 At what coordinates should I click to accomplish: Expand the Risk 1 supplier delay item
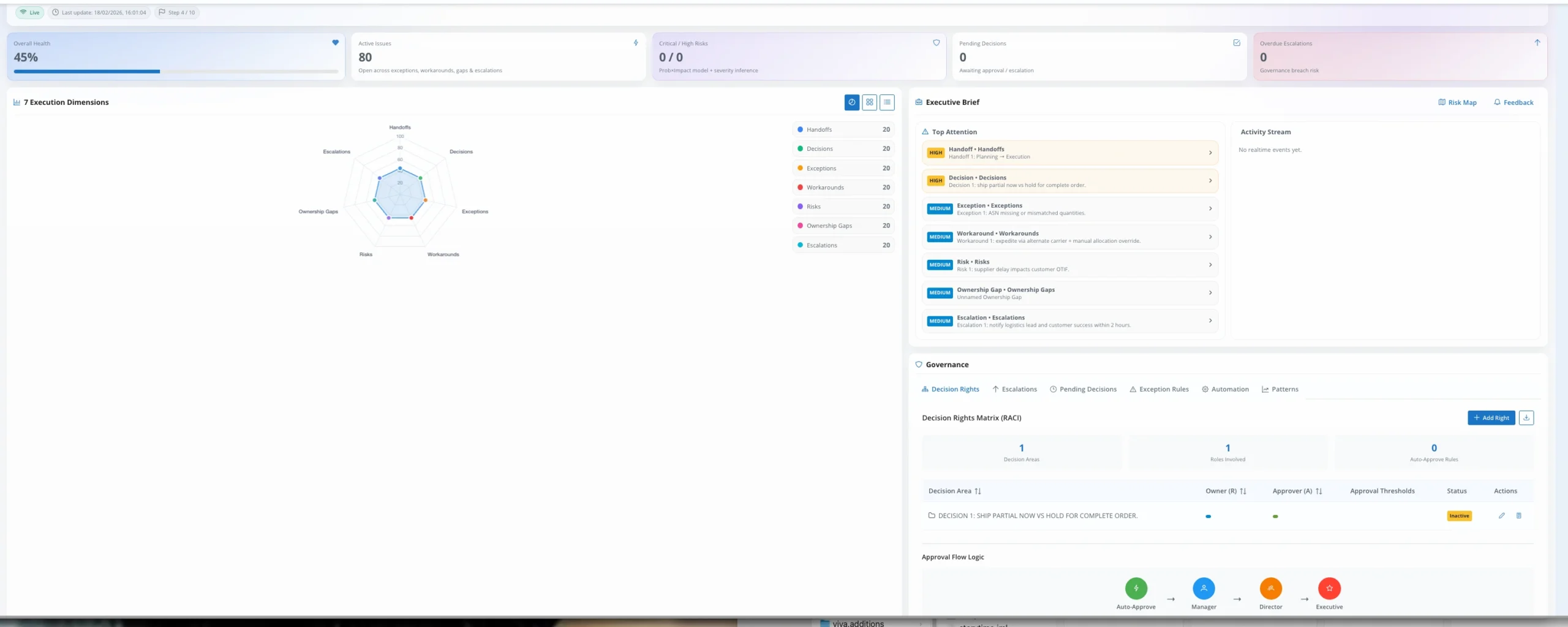click(x=1069, y=265)
